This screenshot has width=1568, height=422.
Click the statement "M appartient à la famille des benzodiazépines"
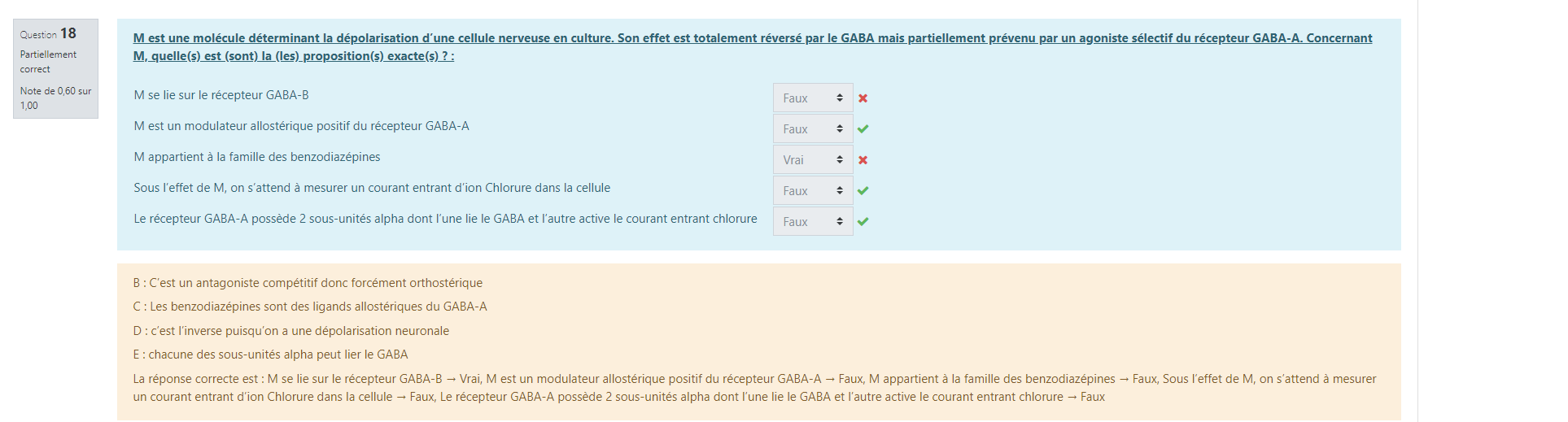click(x=257, y=157)
